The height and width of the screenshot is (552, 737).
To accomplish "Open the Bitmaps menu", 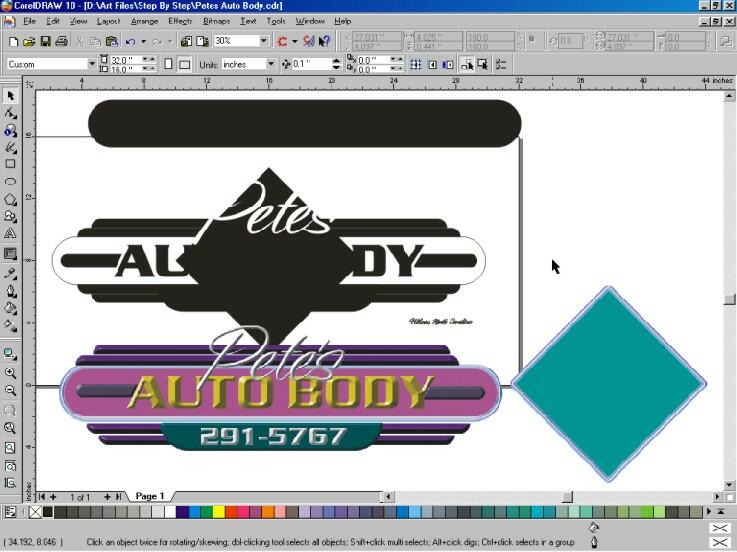I will [217, 21].
